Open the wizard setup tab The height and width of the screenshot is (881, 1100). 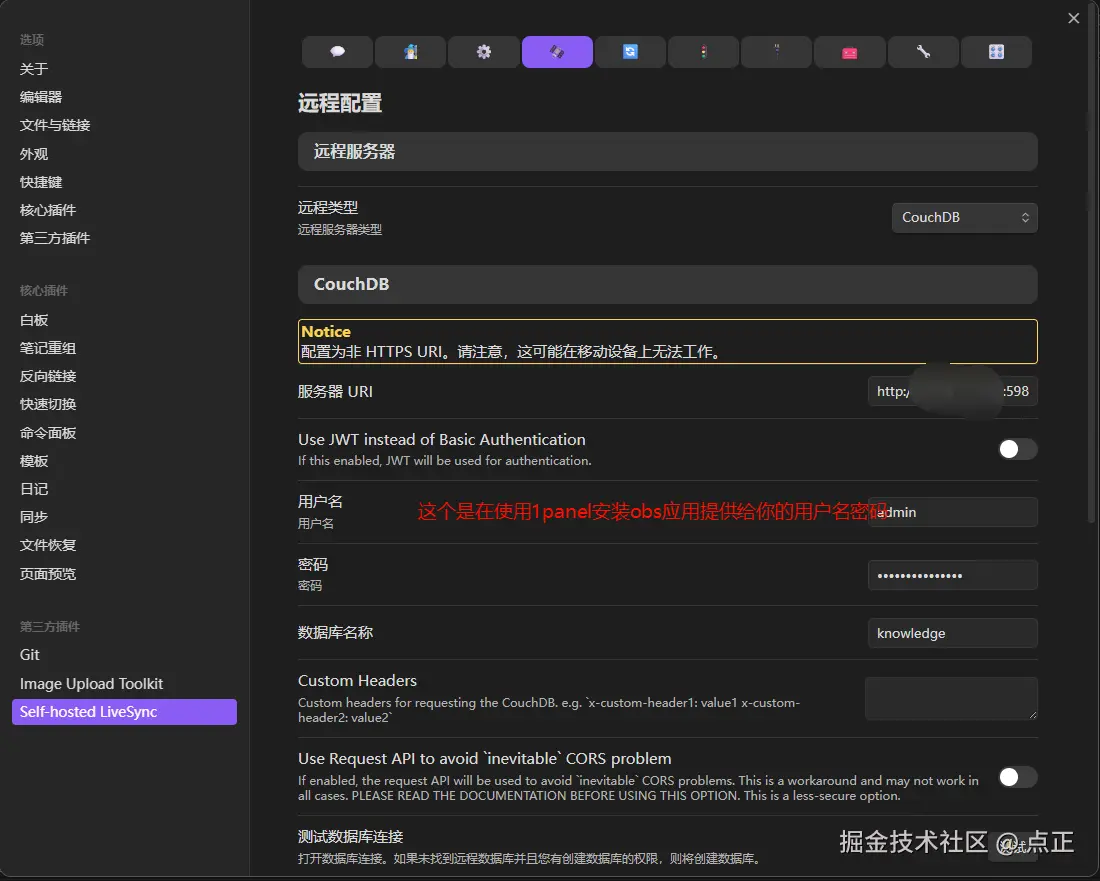[x=410, y=52]
